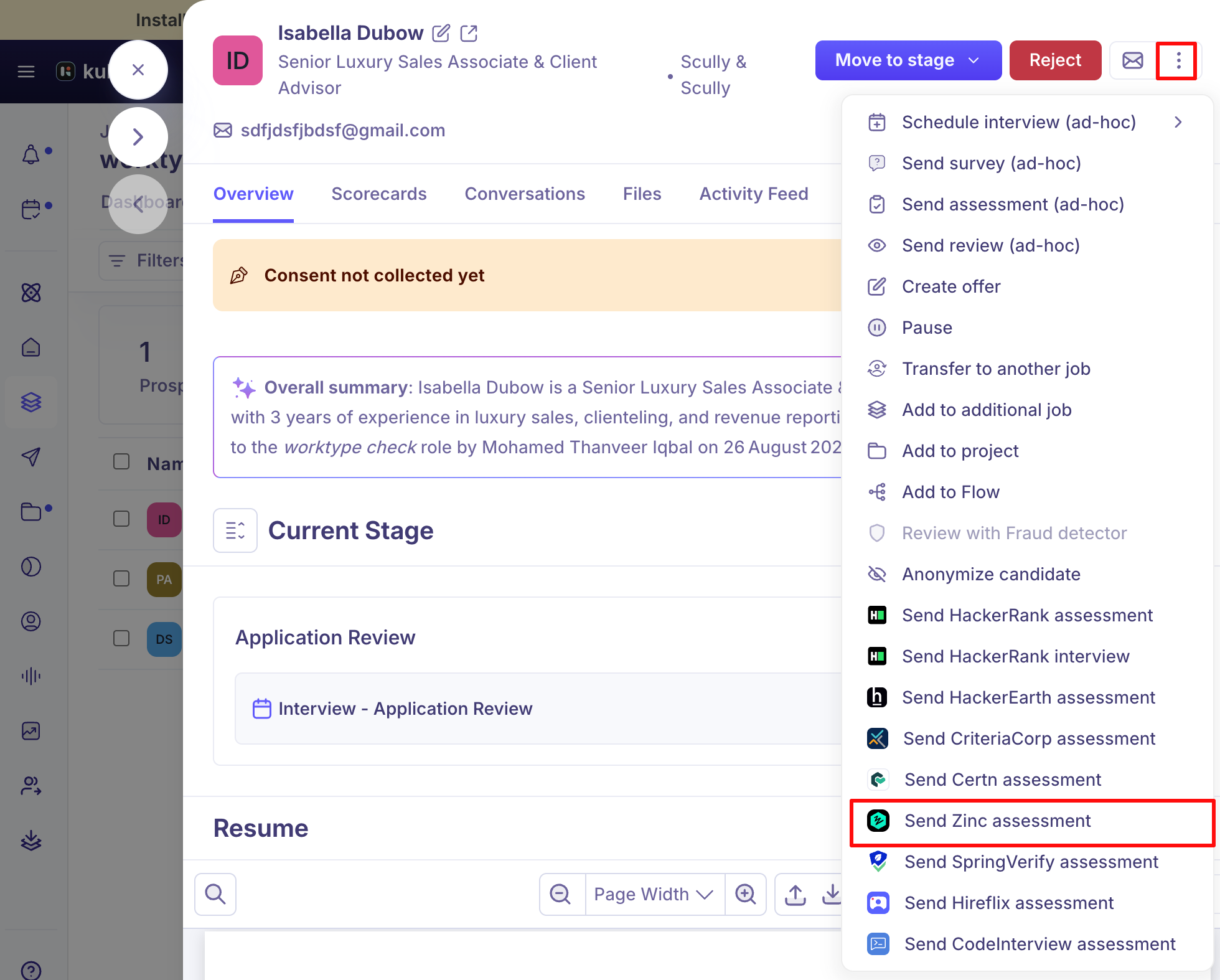Open the user profile circle icon in sidebar
This screenshot has height=980, width=1220.
[31, 621]
